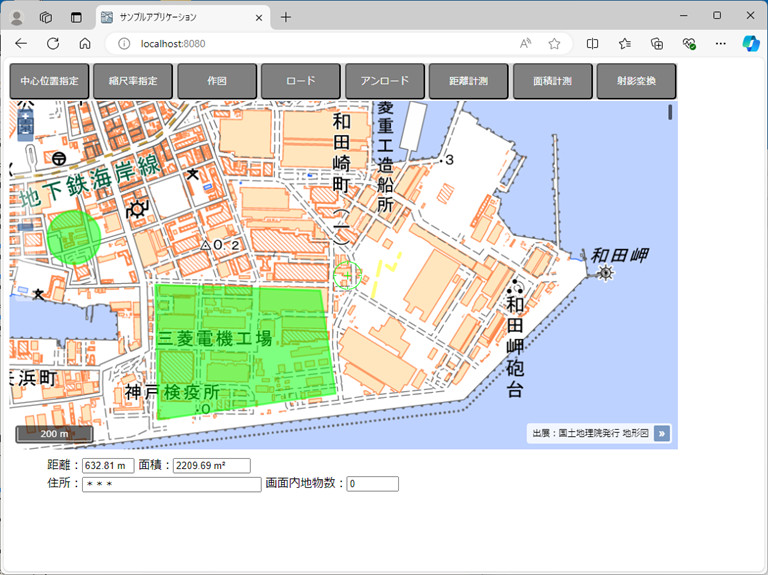The width and height of the screenshot is (768, 575).
Task: Open a new browser tab
Action: pyautogui.click(x=286, y=18)
